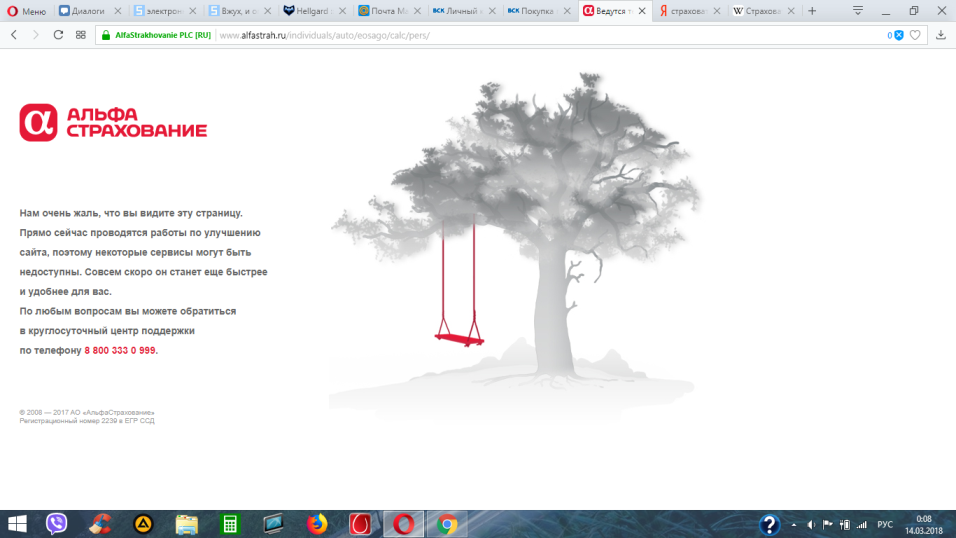956x538 pixels.
Task: Close the active Ведутся tab
Action: coord(642,11)
